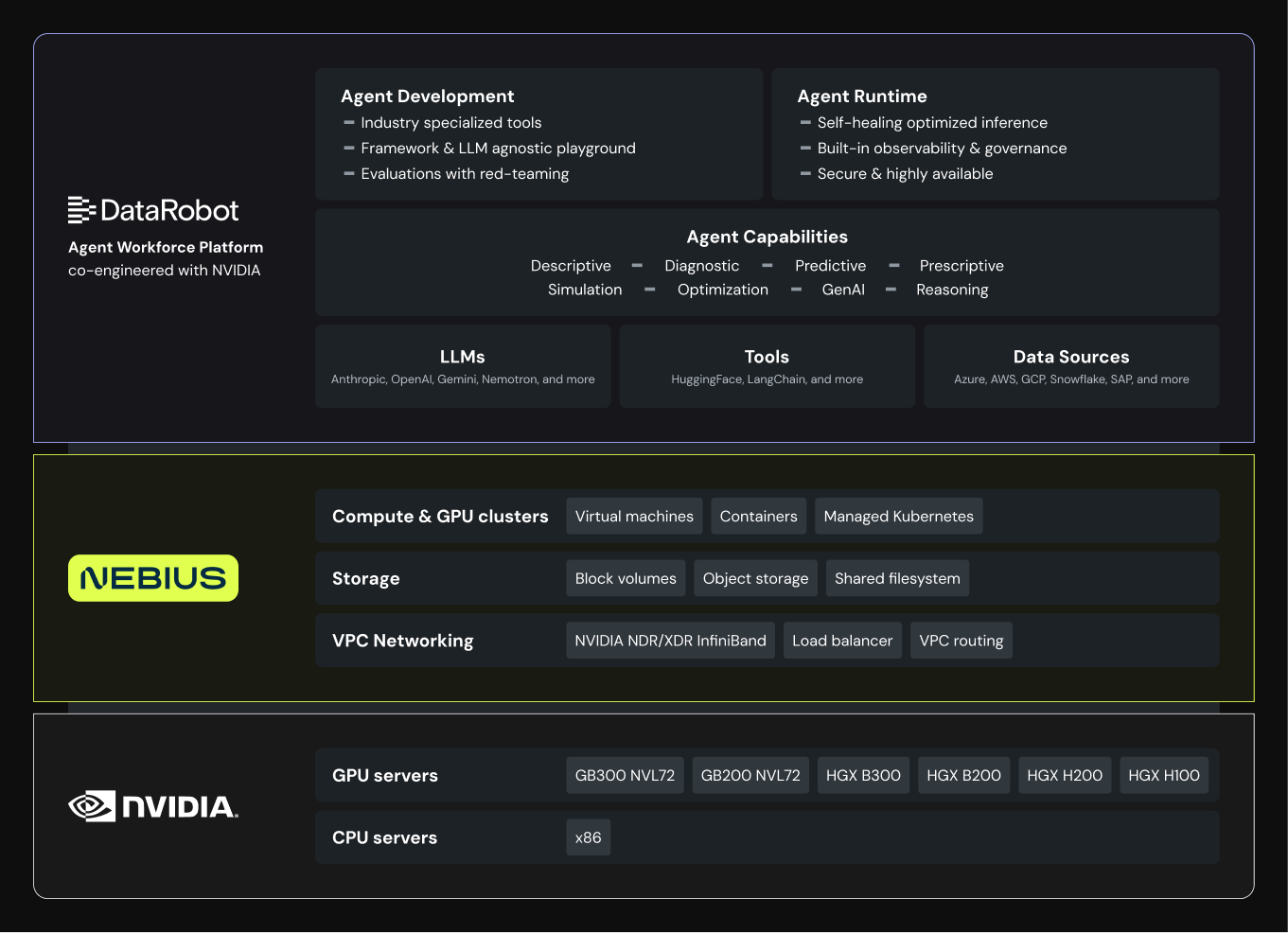Select the Load balancer chip
Viewport: 1288px width, 933px height.
(842, 641)
